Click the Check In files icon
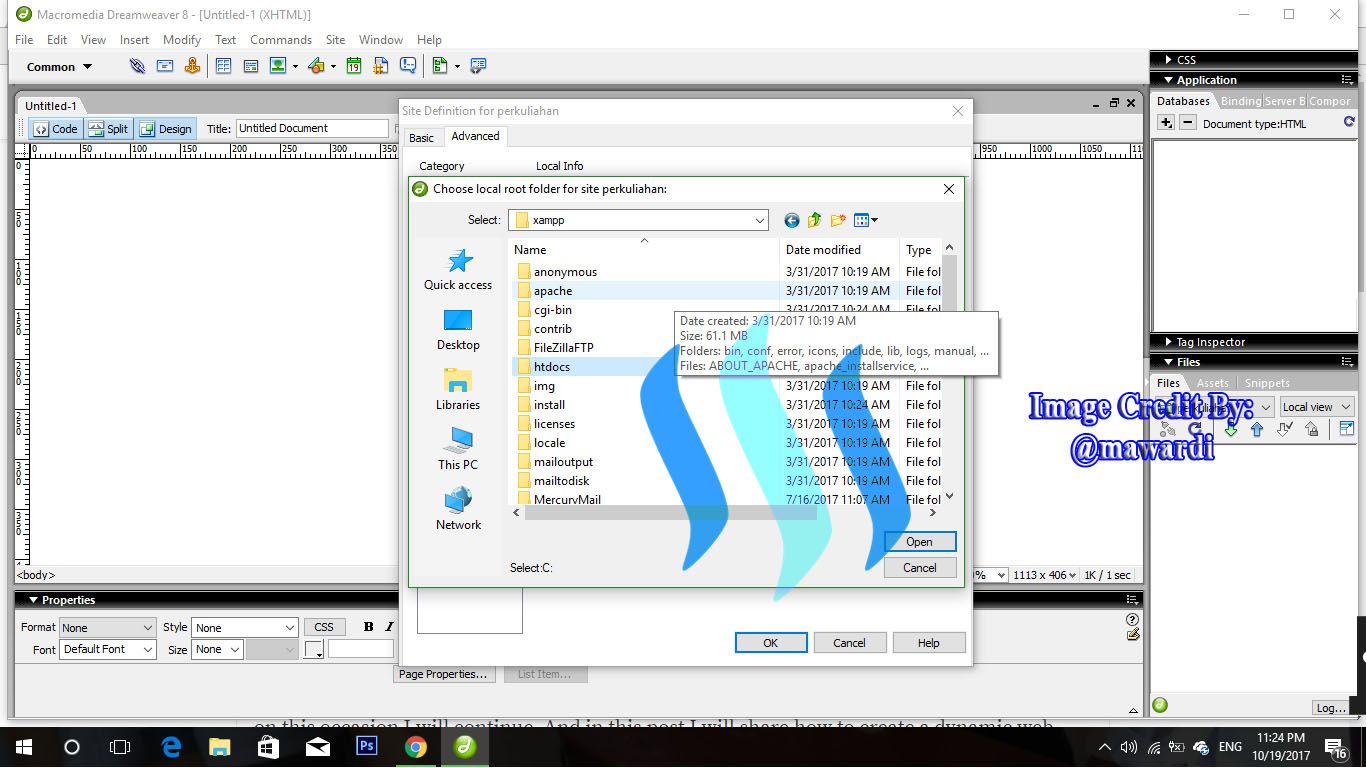 click(x=1312, y=430)
